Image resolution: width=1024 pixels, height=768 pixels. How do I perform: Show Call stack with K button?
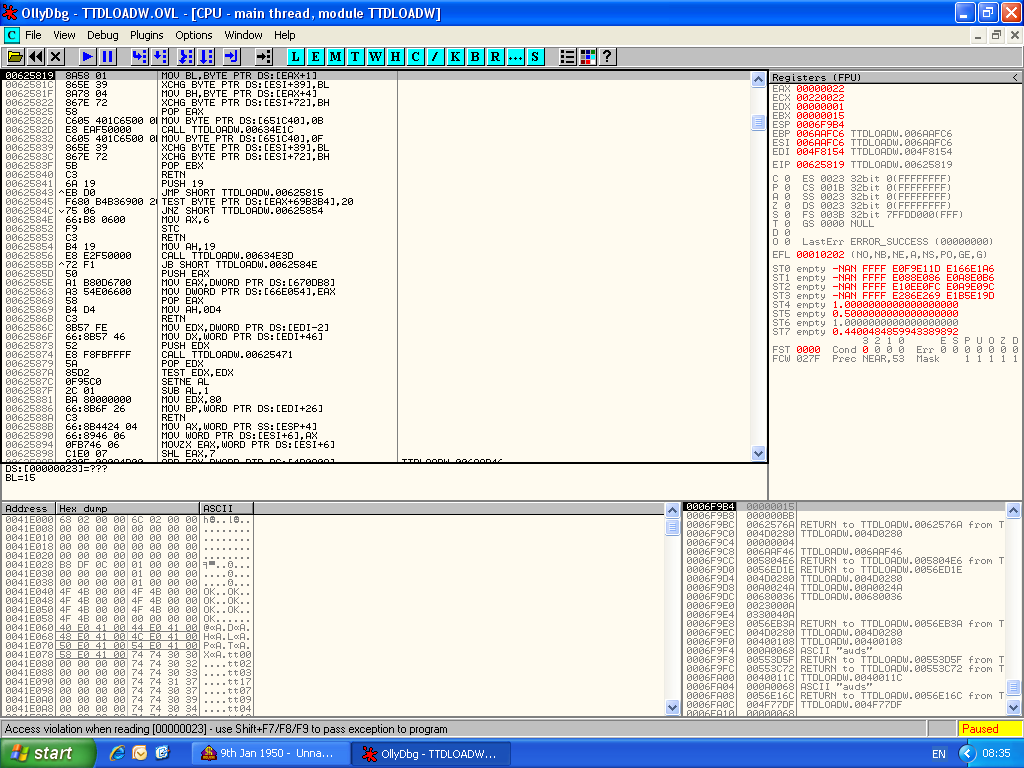455,57
